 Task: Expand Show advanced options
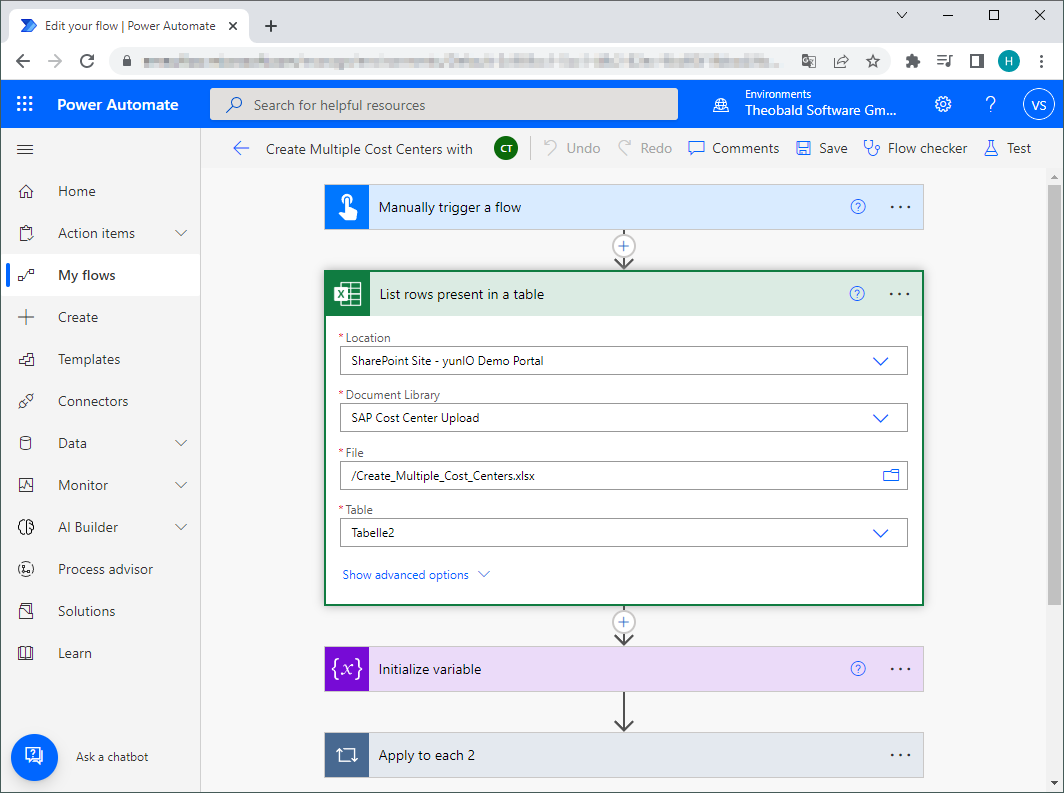415,575
